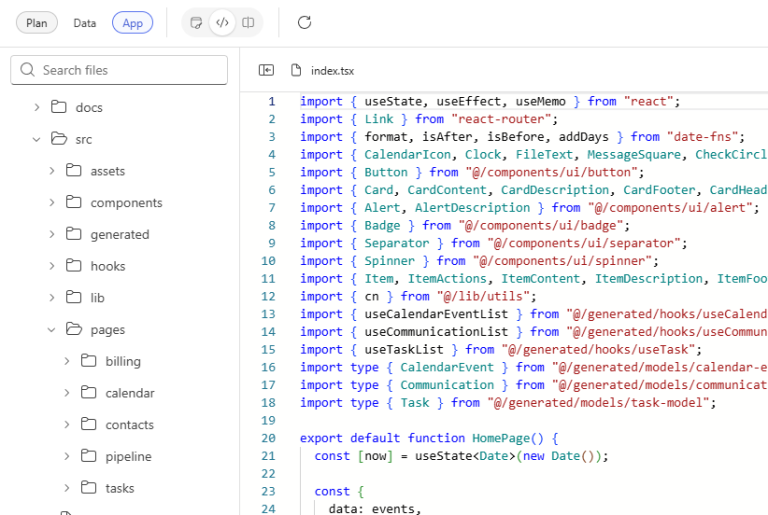Viewport: 768px width, 515px height.
Task: Click the refresh icon
Action: 305,22
